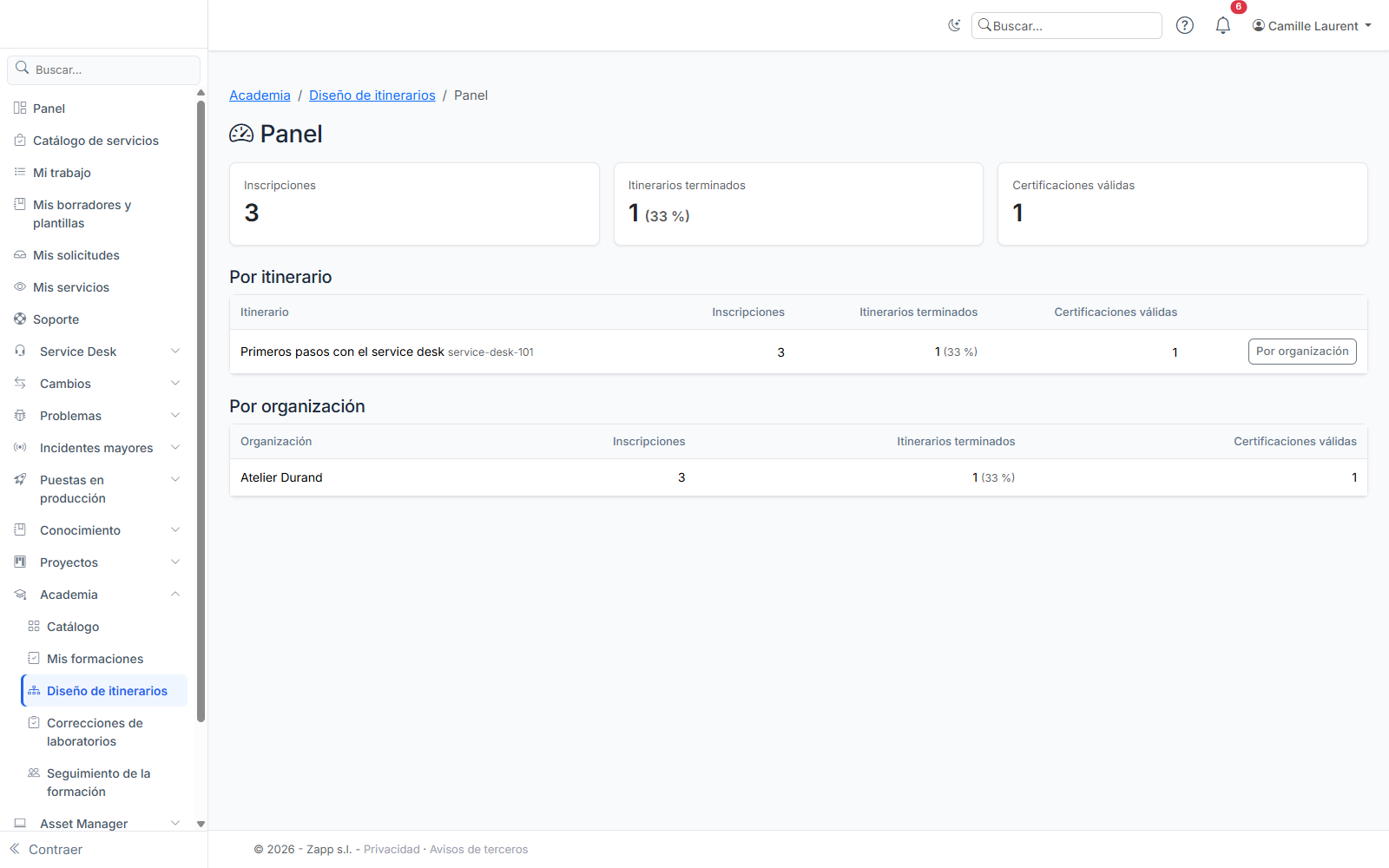Expand Incidentes mayores chevron
1389x868 pixels.
click(175, 447)
